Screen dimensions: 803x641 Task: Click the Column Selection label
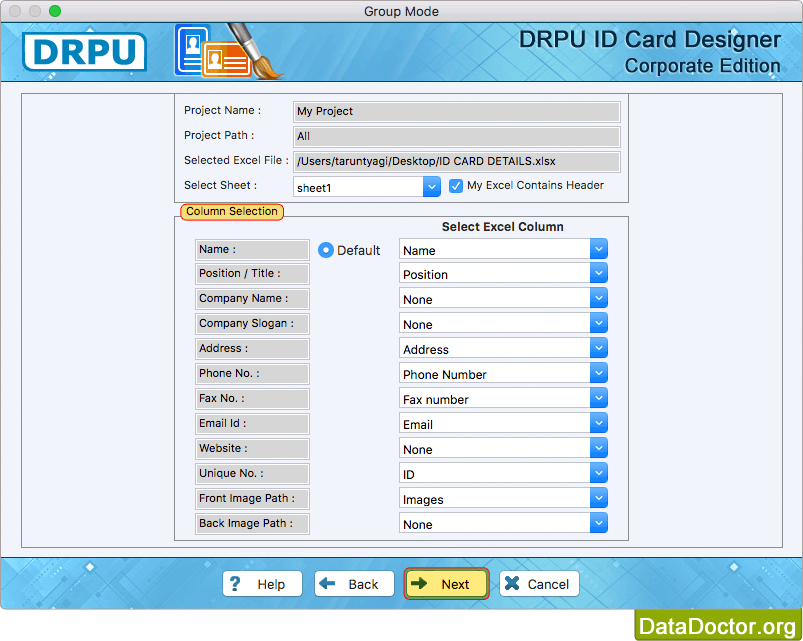click(x=231, y=211)
